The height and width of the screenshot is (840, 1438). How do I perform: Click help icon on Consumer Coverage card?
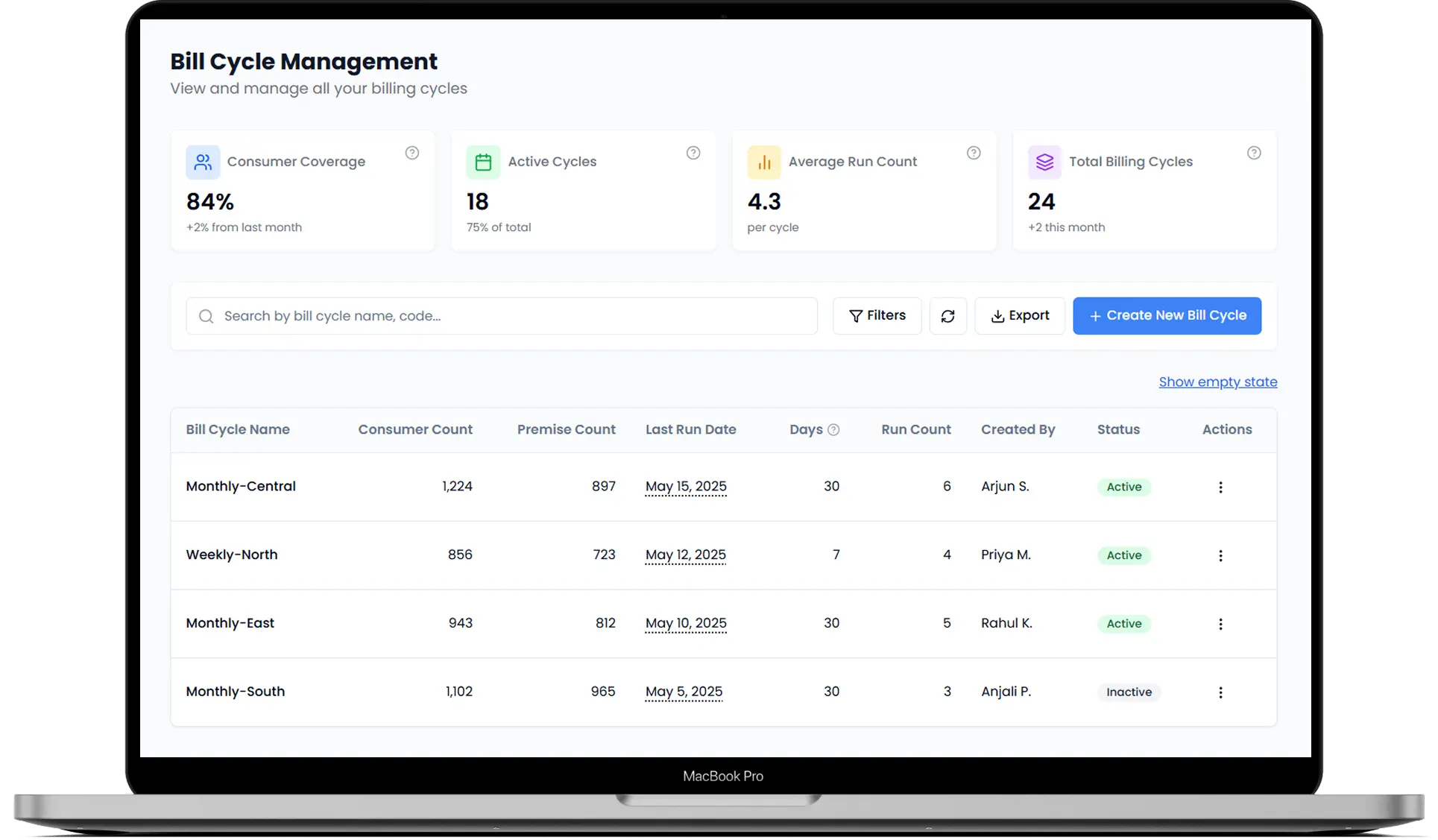coord(412,153)
